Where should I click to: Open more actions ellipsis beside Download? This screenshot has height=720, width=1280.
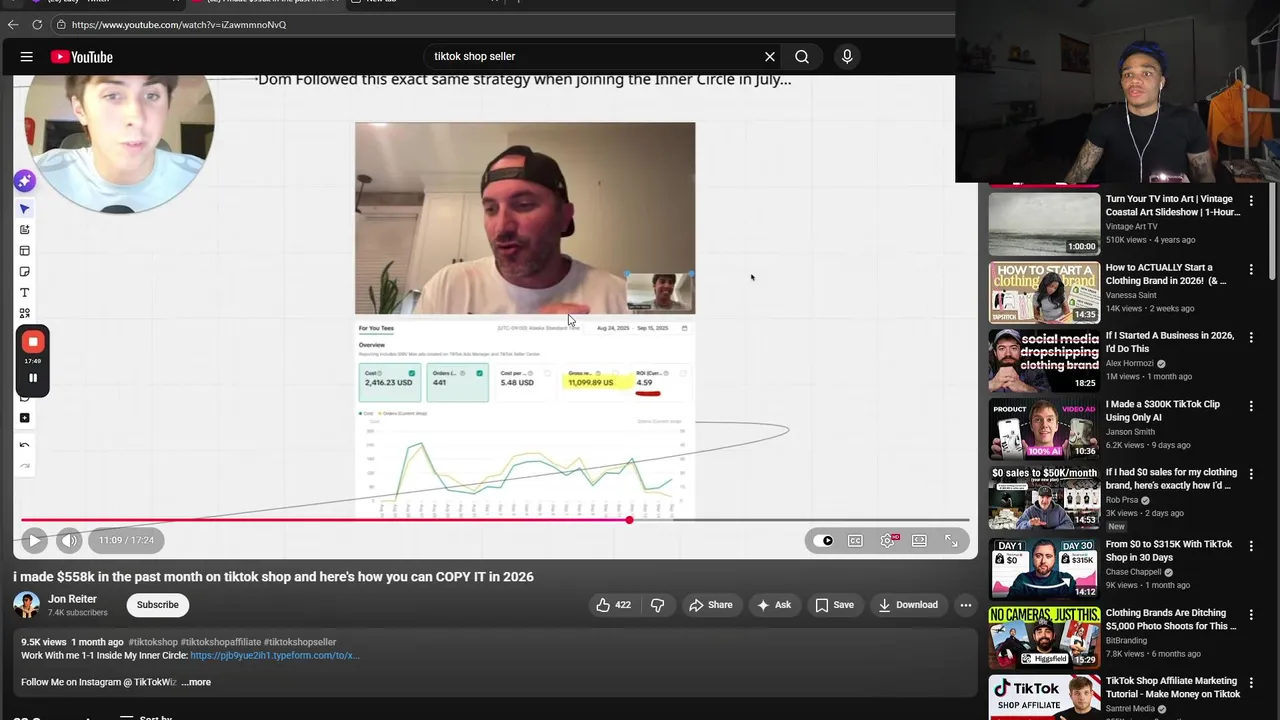965,605
